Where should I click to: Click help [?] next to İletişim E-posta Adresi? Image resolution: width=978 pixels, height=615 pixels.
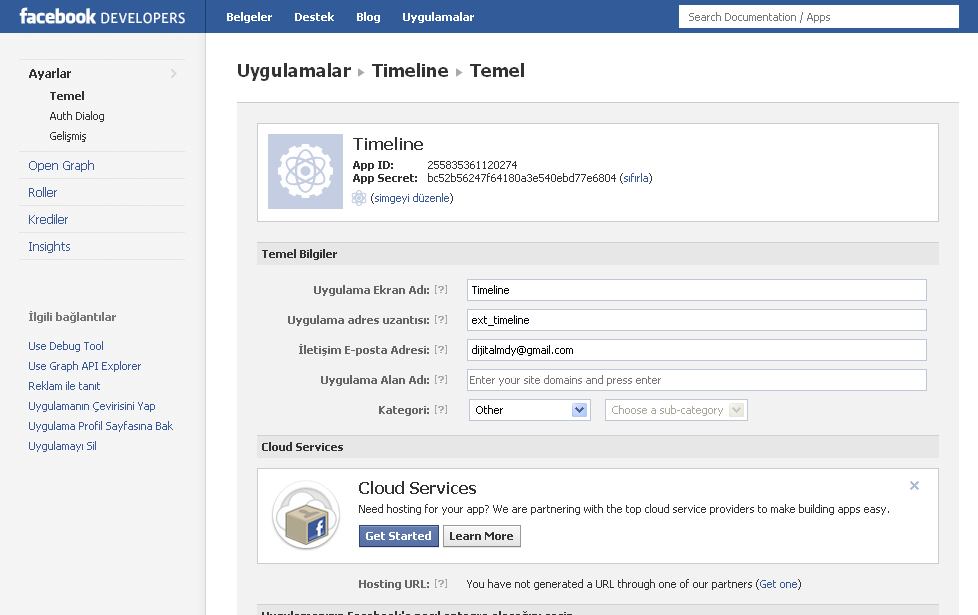point(441,349)
